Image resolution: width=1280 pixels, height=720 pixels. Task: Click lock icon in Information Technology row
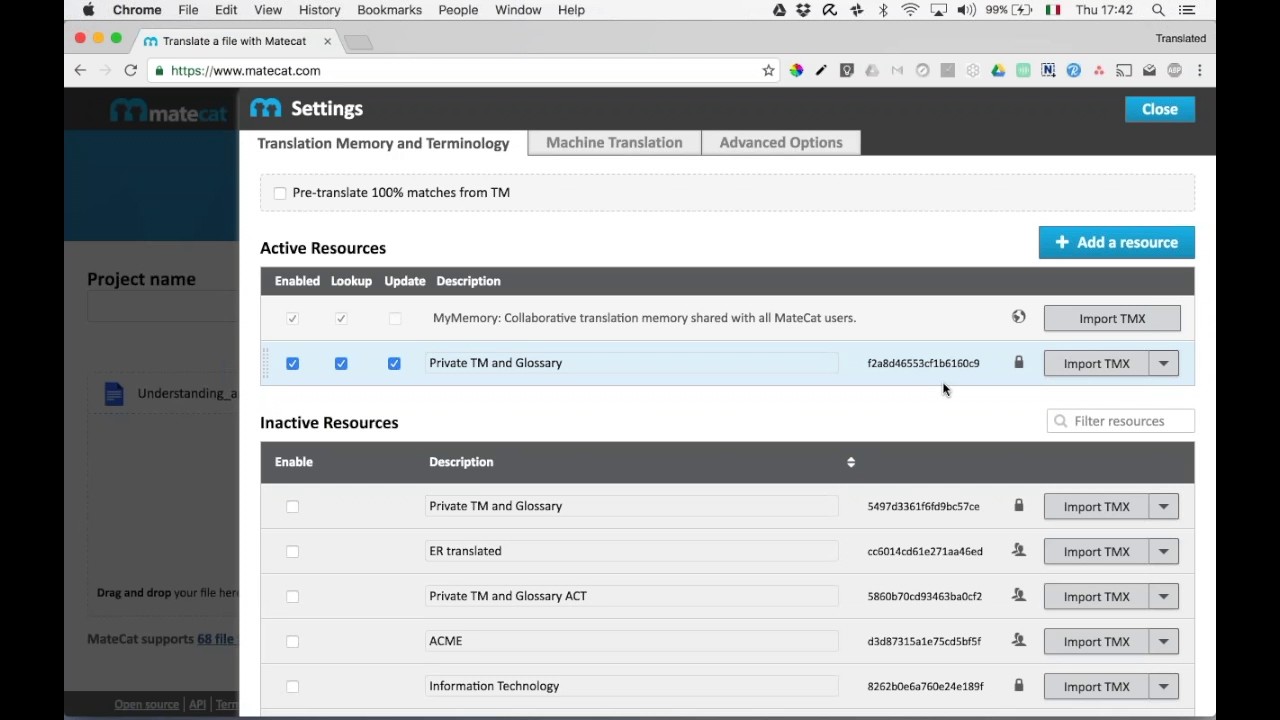1019,685
